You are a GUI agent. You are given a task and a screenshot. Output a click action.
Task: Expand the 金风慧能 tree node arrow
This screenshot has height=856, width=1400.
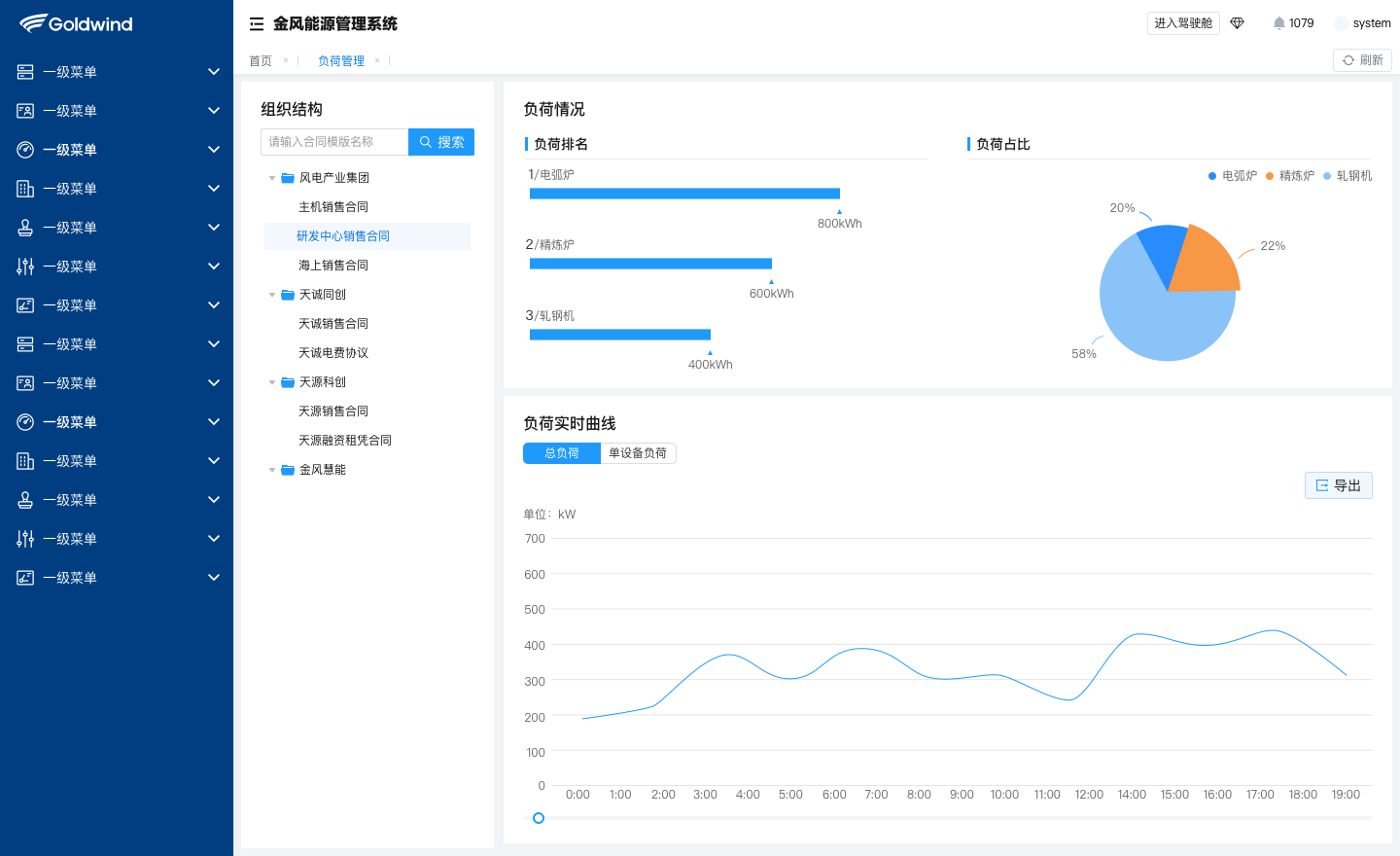point(272,470)
